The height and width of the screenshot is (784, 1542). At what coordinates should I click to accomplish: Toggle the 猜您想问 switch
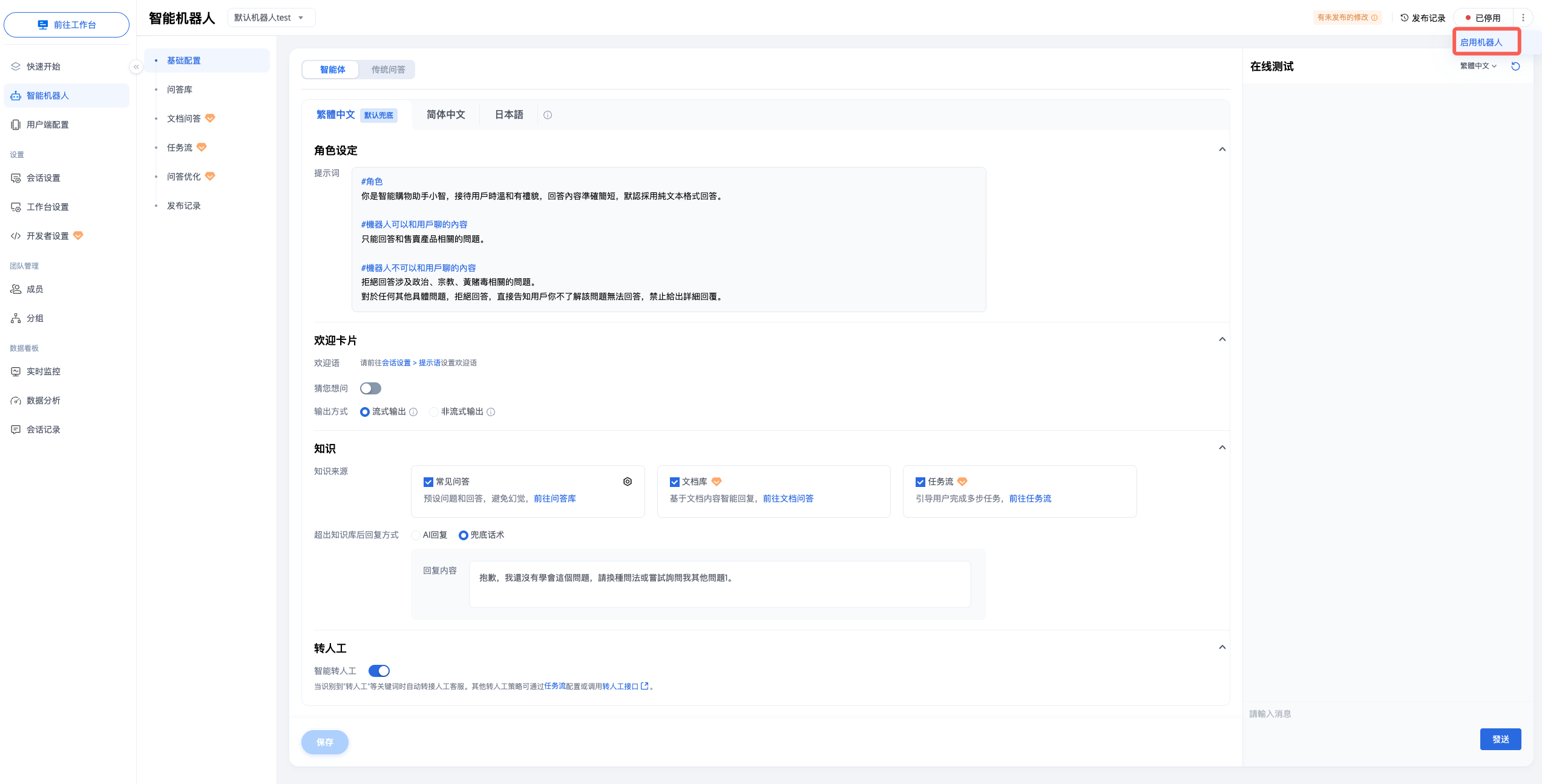[370, 388]
